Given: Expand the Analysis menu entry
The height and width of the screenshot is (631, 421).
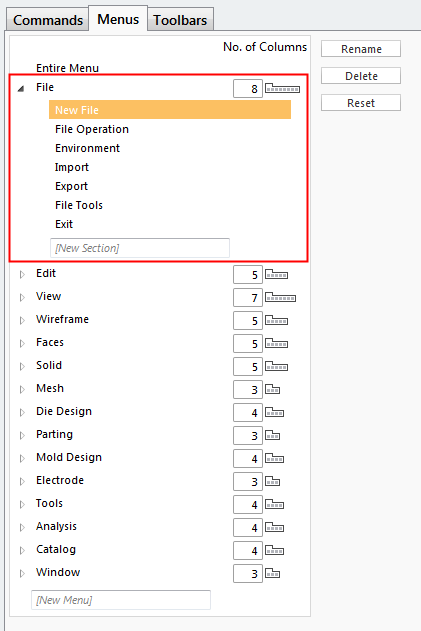Looking at the screenshot, I should (22, 527).
